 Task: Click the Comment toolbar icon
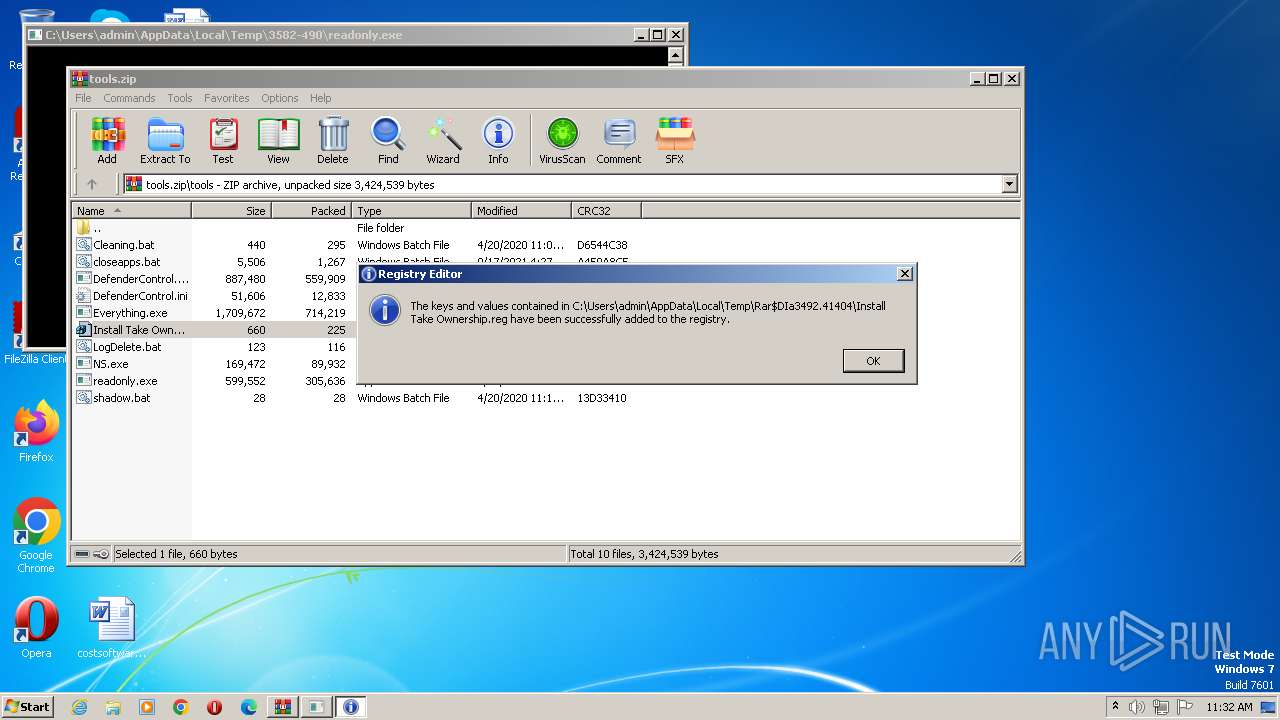tap(619, 140)
